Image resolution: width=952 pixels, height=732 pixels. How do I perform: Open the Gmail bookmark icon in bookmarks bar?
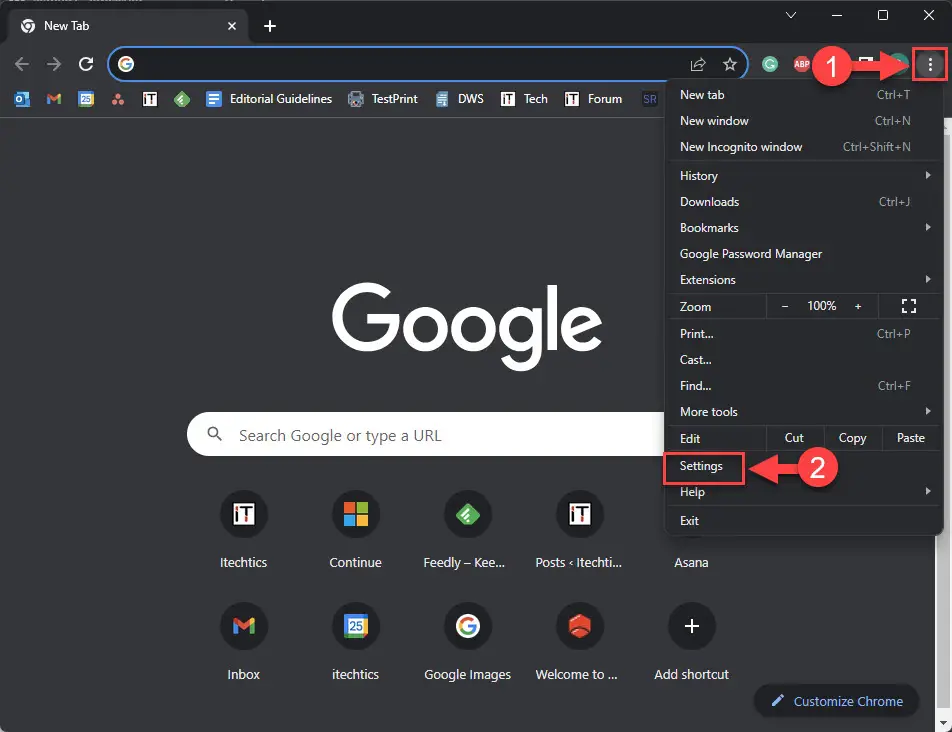point(54,98)
